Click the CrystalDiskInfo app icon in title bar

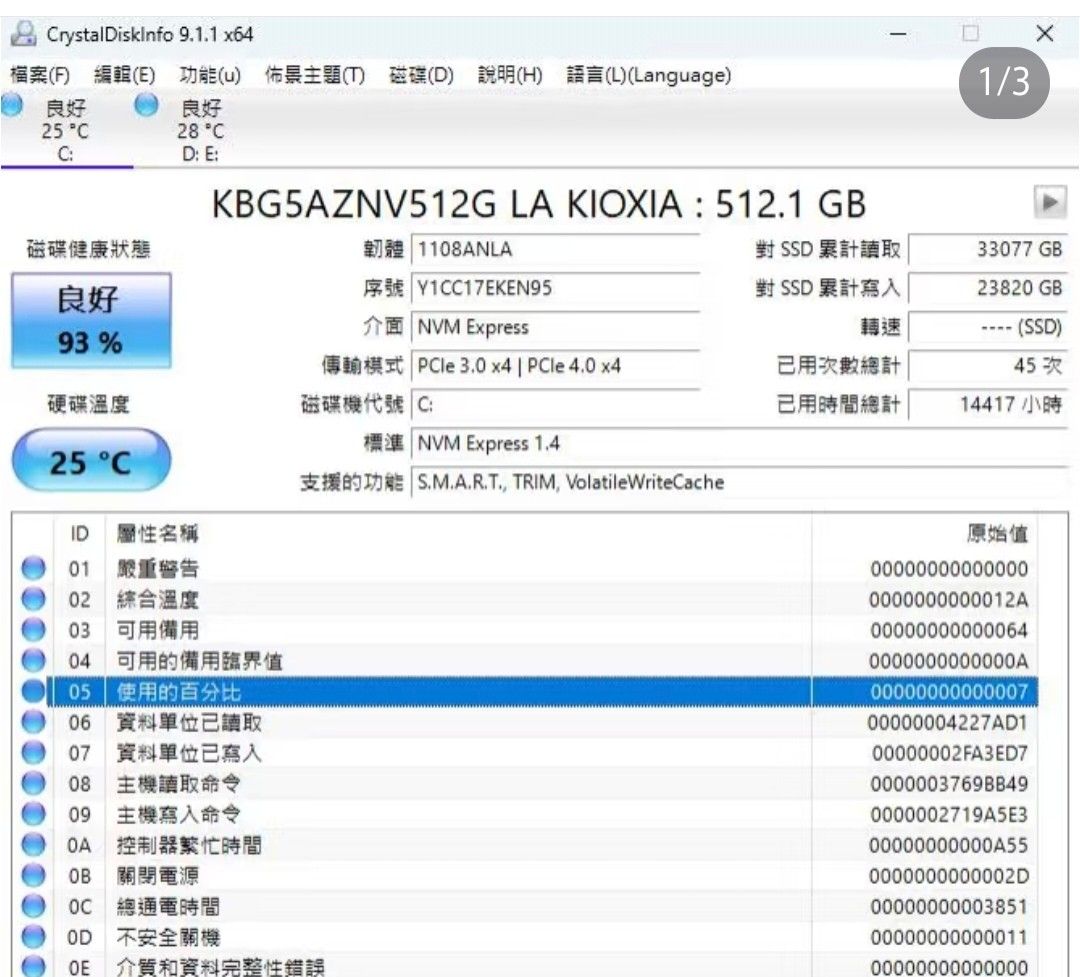pos(23,34)
